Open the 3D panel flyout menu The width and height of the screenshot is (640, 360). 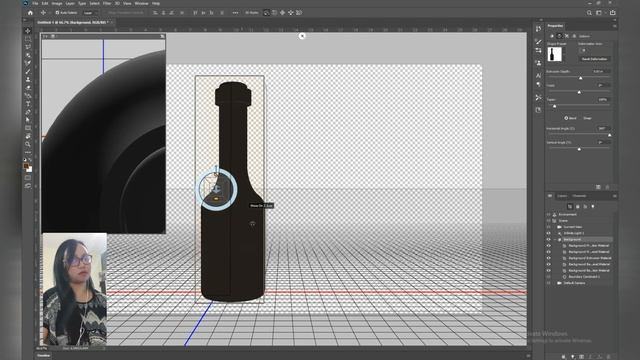pos(614,196)
